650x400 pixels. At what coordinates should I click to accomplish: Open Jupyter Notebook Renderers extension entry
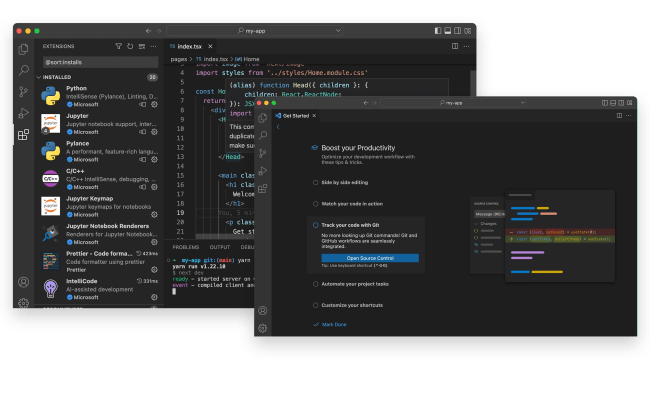[x=99, y=234]
